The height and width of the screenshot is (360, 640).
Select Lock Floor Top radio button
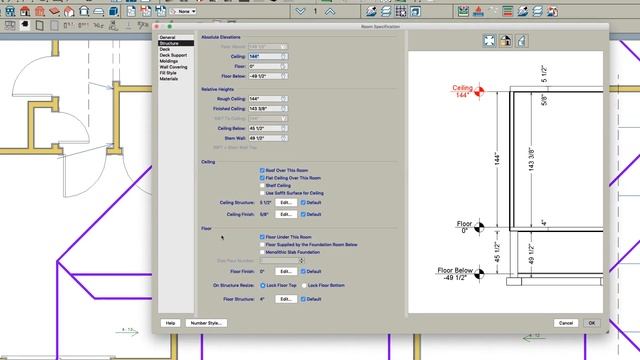point(262,286)
